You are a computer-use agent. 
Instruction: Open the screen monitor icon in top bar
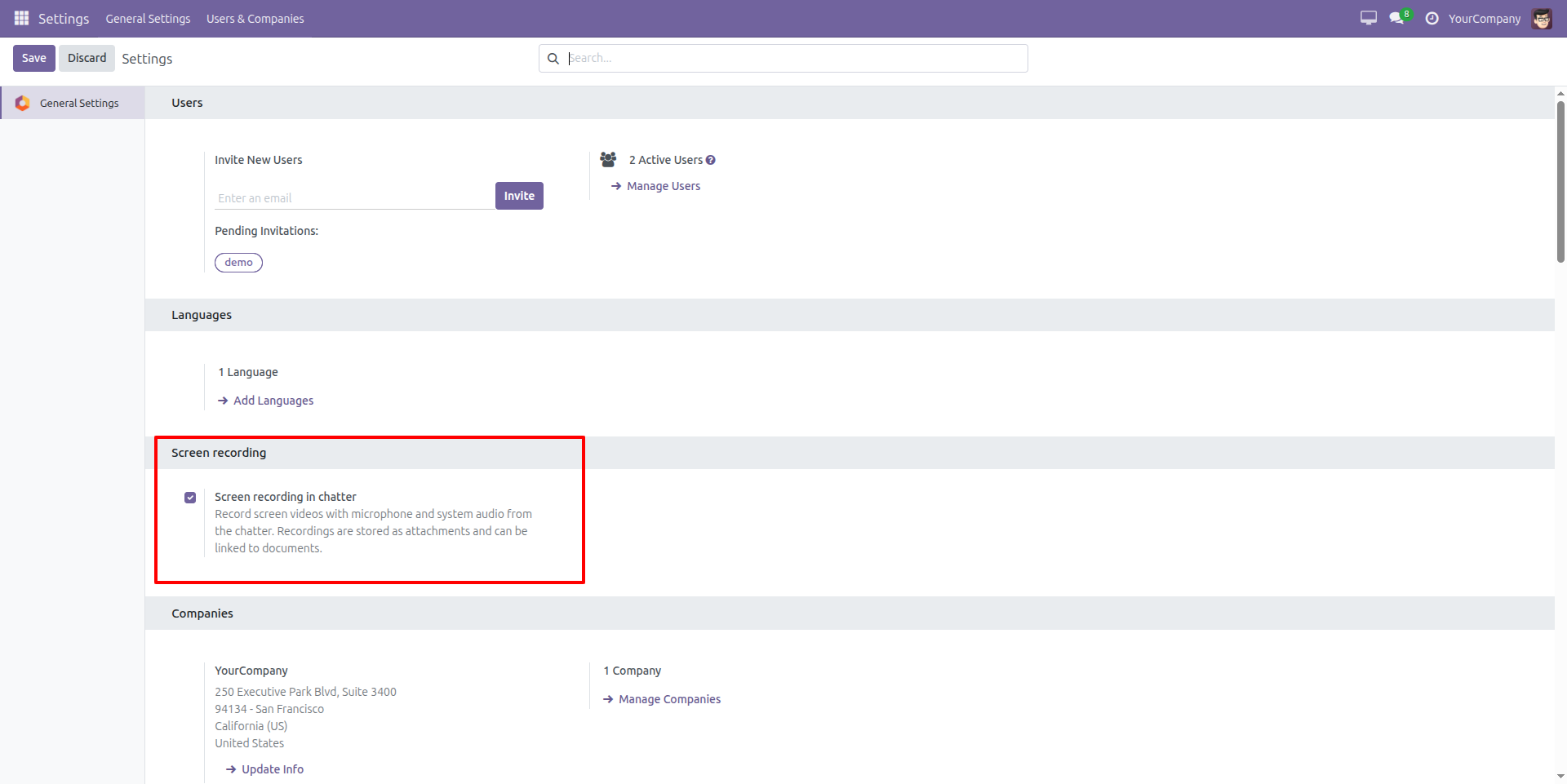coord(1369,18)
